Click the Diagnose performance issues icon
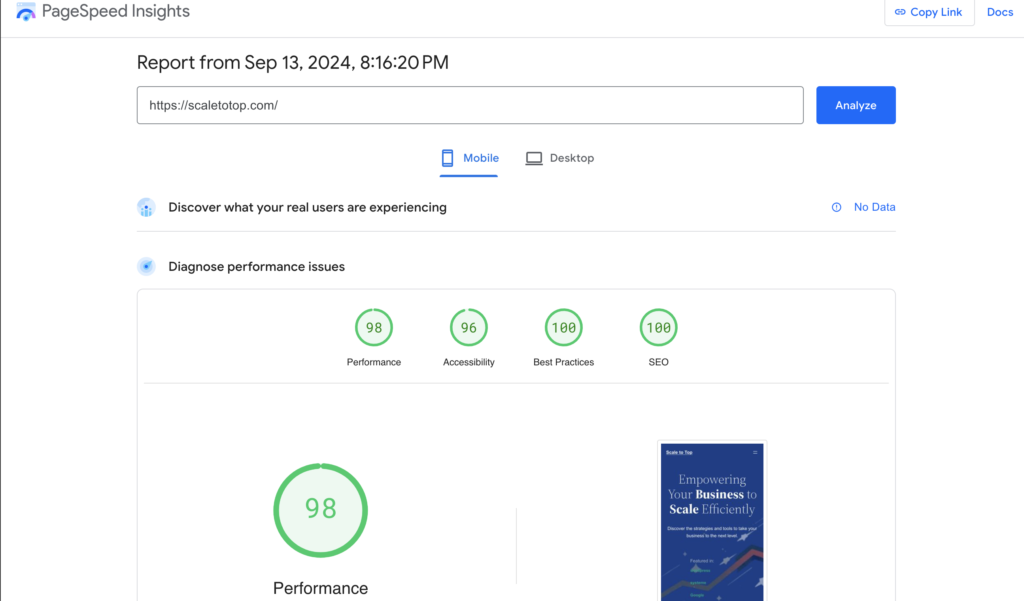 147,267
